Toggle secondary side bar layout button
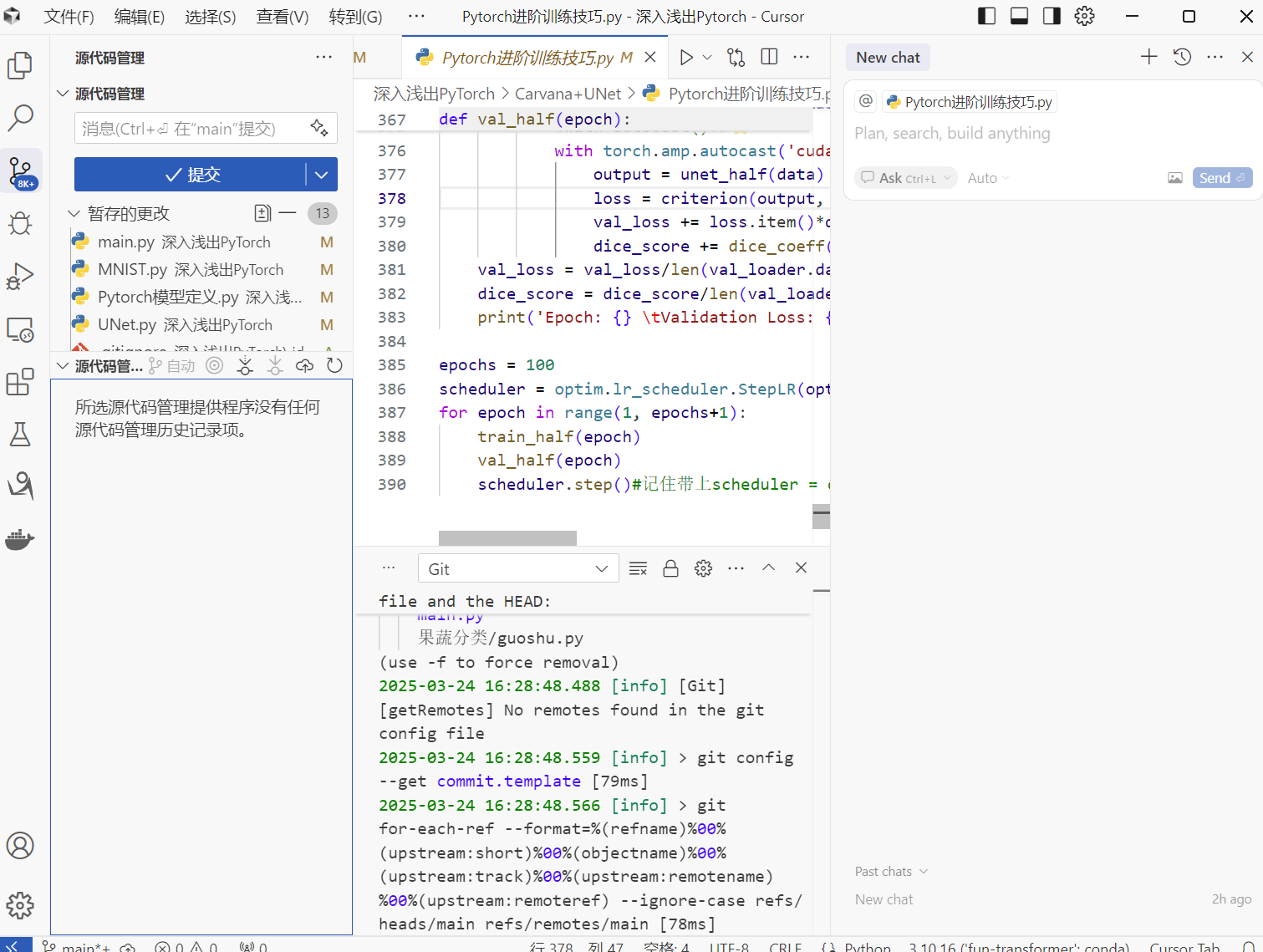Screen dimensions: 1263x952 point(1052,16)
